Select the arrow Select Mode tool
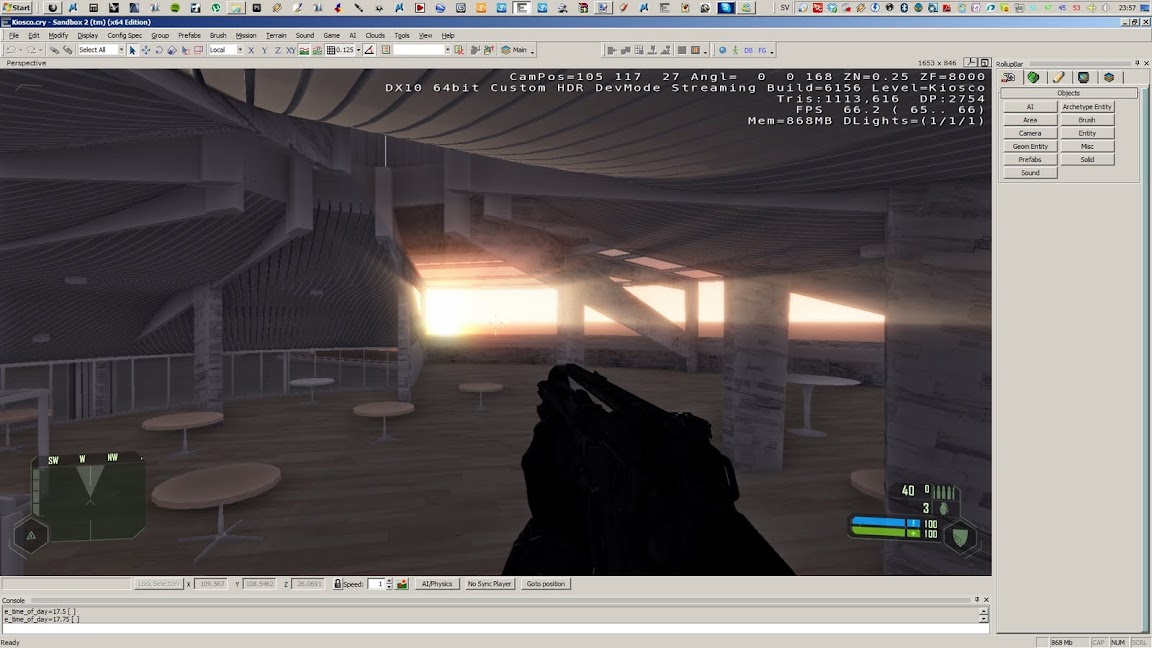 [132, 50]
